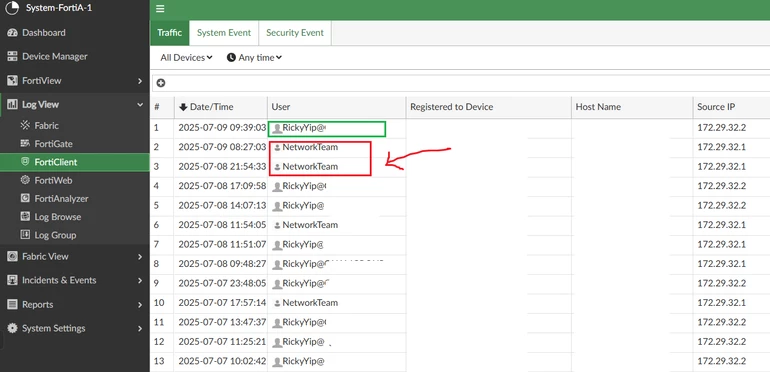Click the FortiAnalyzer logo icon beside System-FortiA-1
Viewport: 770px width, 372px height.
(12, 8)
